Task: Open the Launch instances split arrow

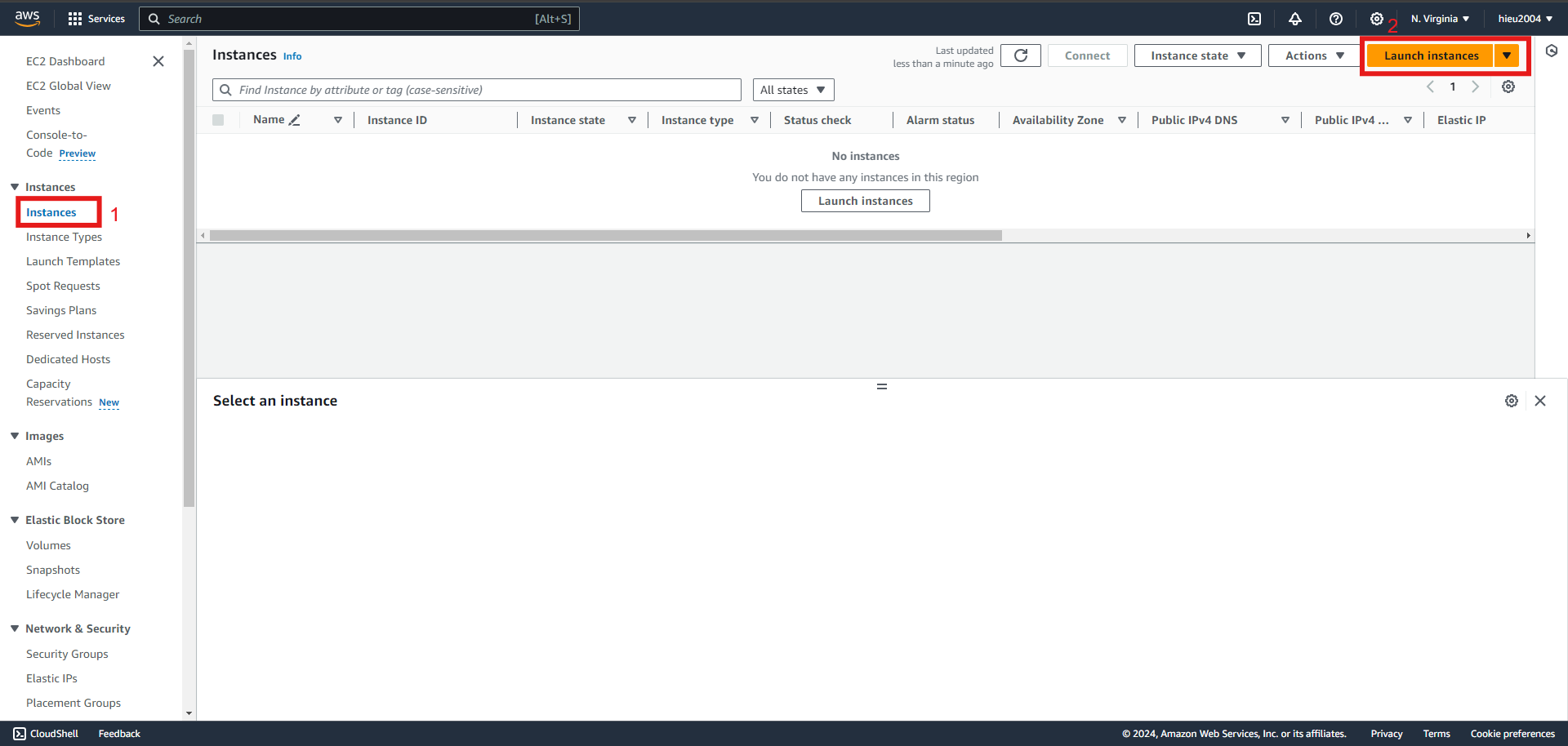Action: click(x=1507, y=56)
